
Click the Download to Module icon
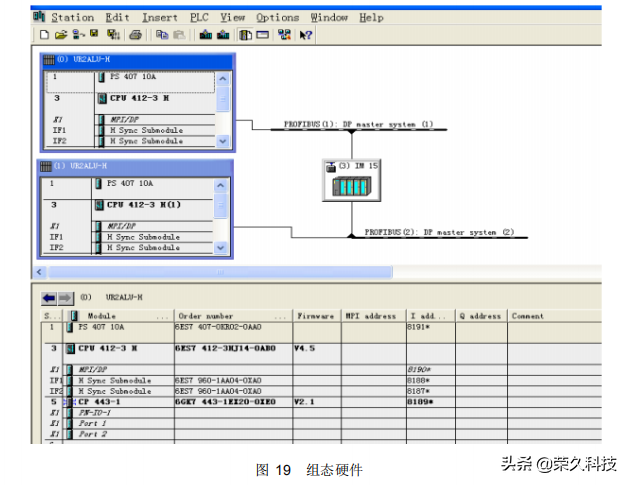[x=205, y=35]
